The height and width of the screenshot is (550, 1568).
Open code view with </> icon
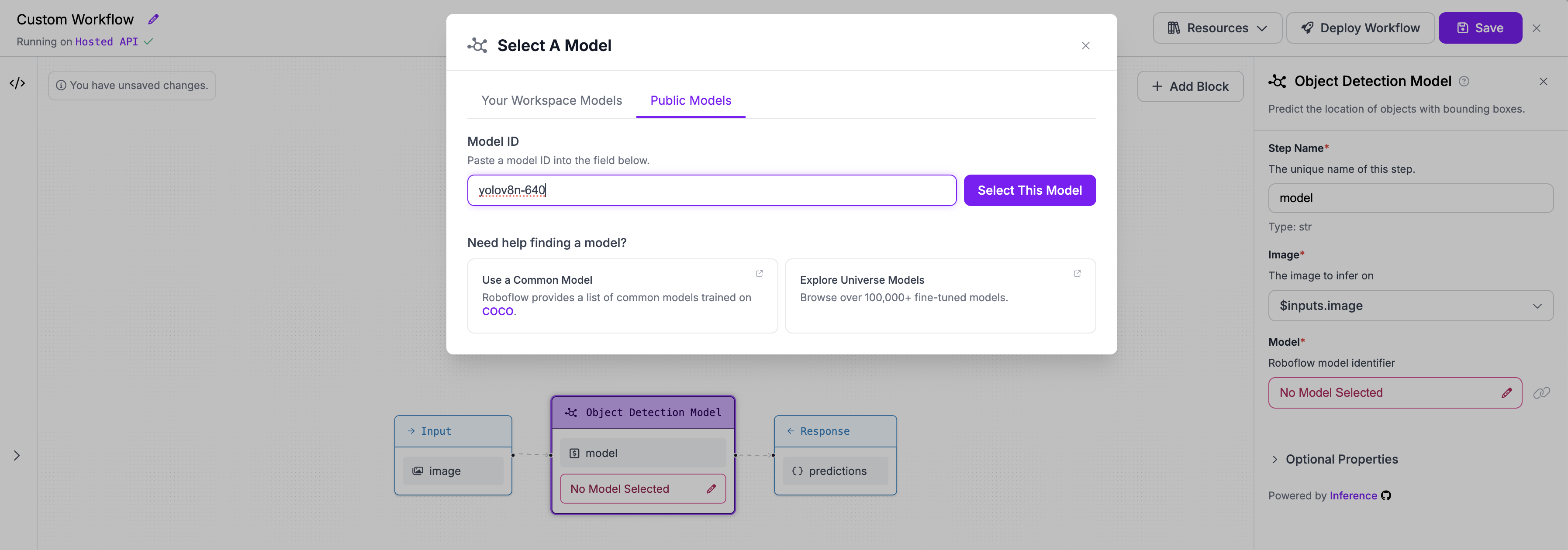(17, 83)
